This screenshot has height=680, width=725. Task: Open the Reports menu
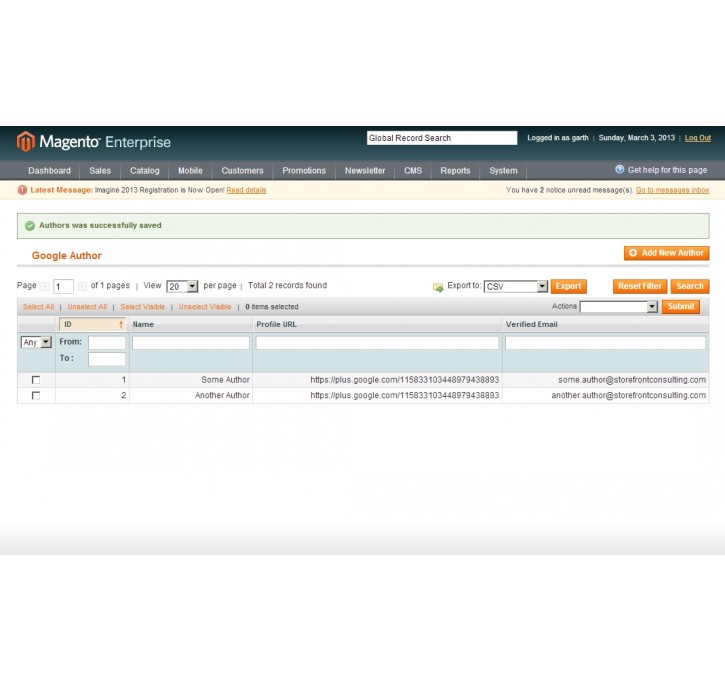click(x=455, y=171)
